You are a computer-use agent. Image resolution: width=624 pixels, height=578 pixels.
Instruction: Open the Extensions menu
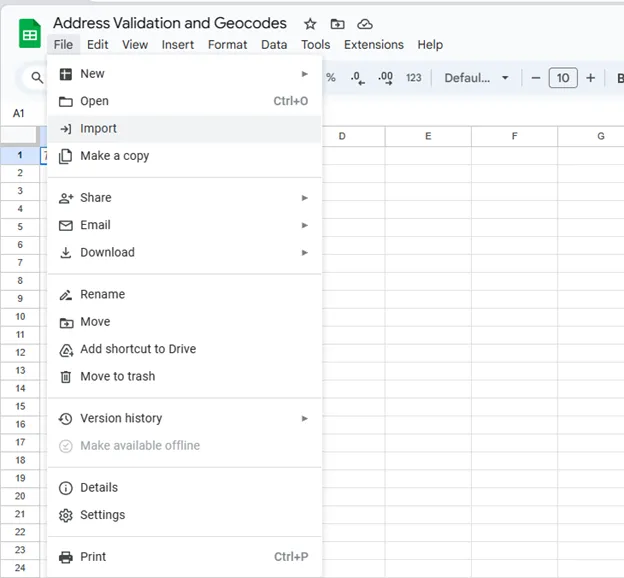(x=373, y=45)
